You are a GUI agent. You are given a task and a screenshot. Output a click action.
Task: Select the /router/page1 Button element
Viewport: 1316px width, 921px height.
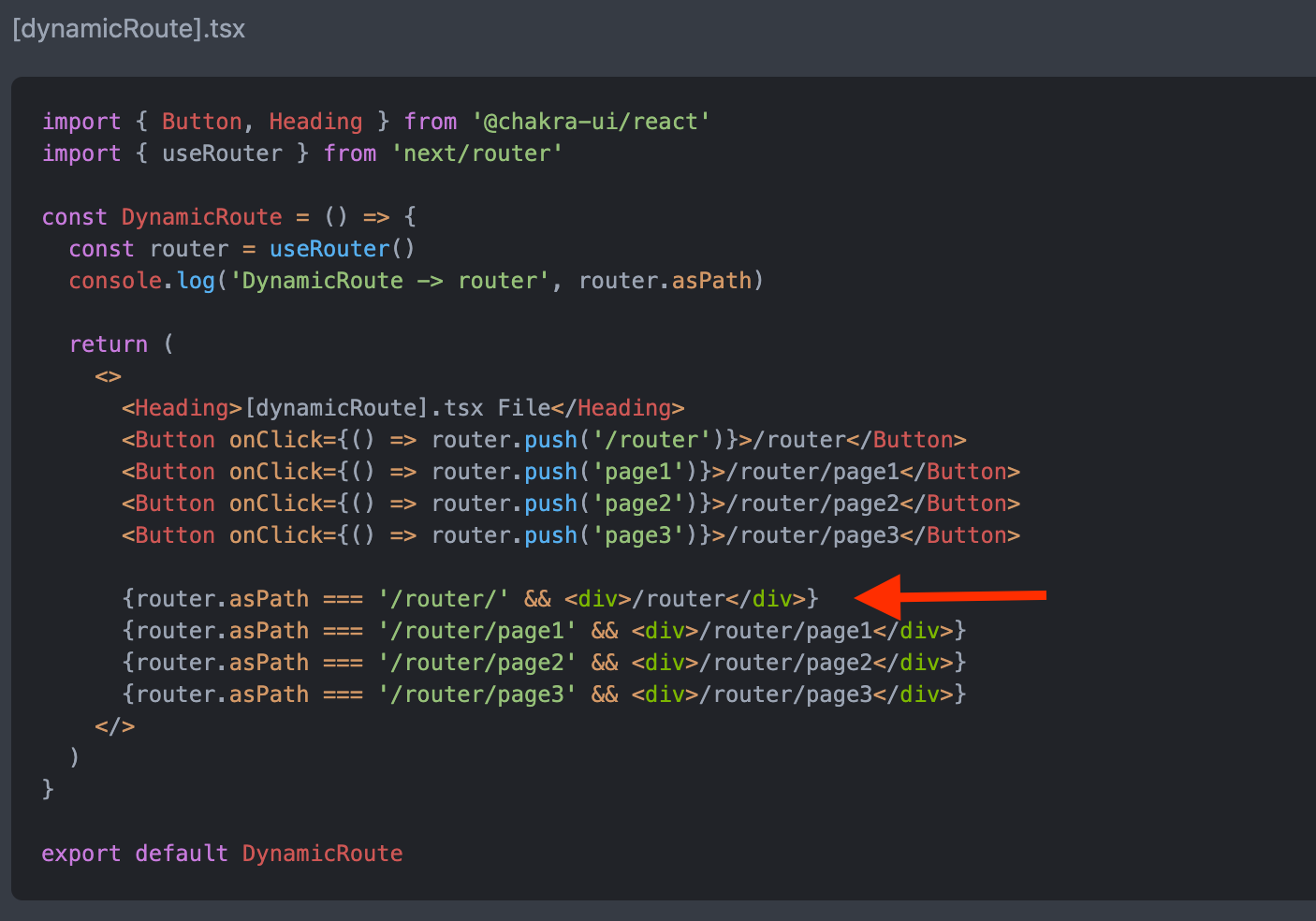(x=571, y=471)
